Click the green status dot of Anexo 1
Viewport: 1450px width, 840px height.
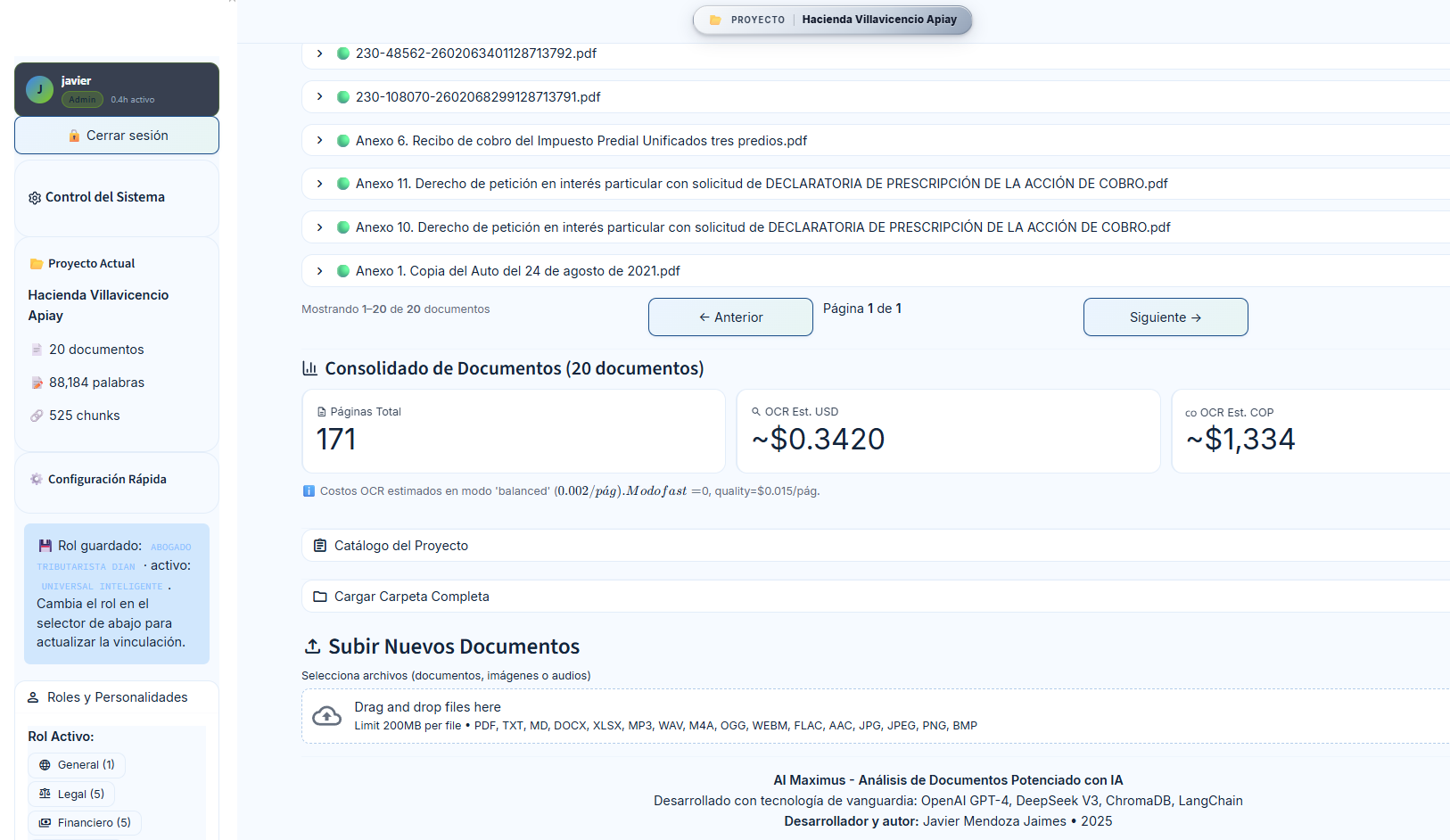pos(342,271)
